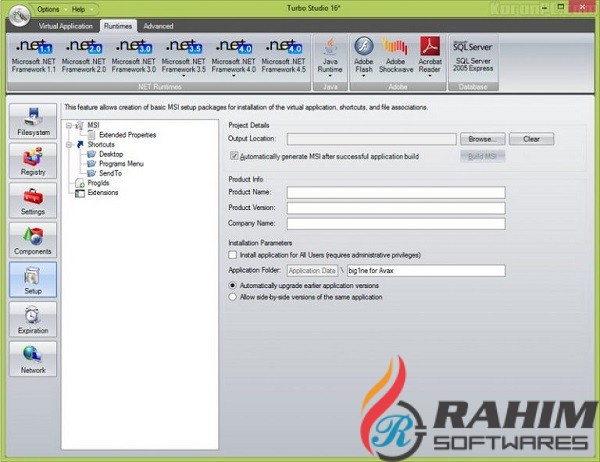Open the Registry panel
This screenshot has width=600, height=462.
click(x=33, y=161)
